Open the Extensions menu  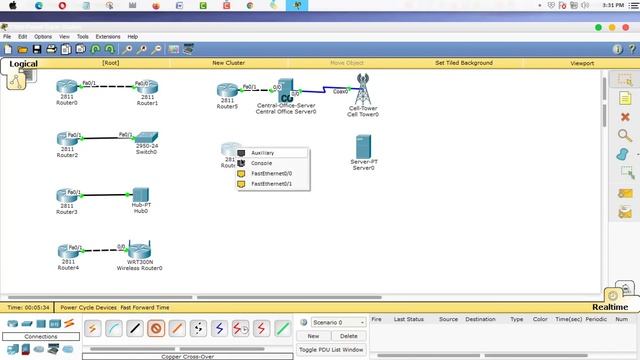pos(108,36)
